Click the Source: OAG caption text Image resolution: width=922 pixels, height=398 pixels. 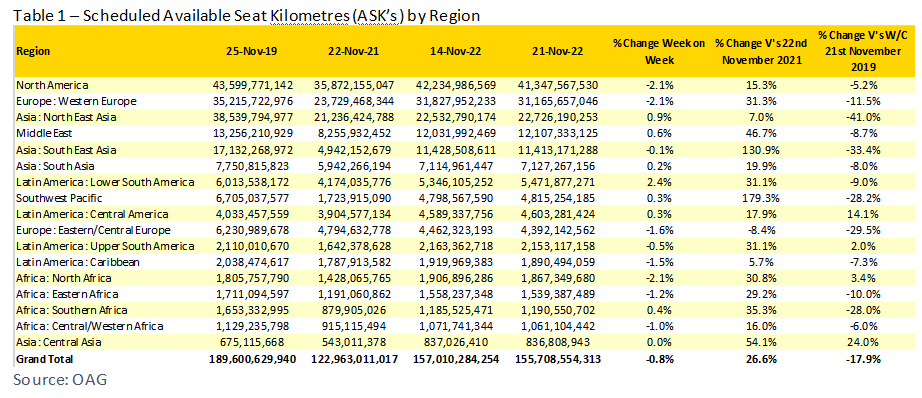click(61, 380)
